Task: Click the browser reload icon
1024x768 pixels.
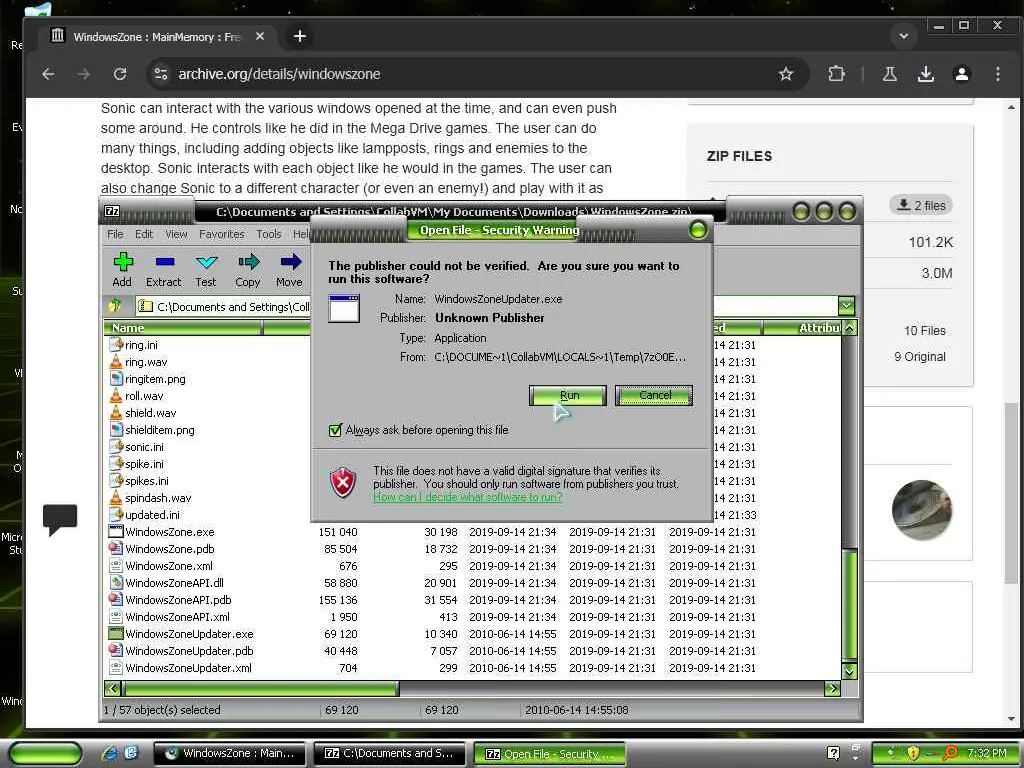Action: point(120,74)
